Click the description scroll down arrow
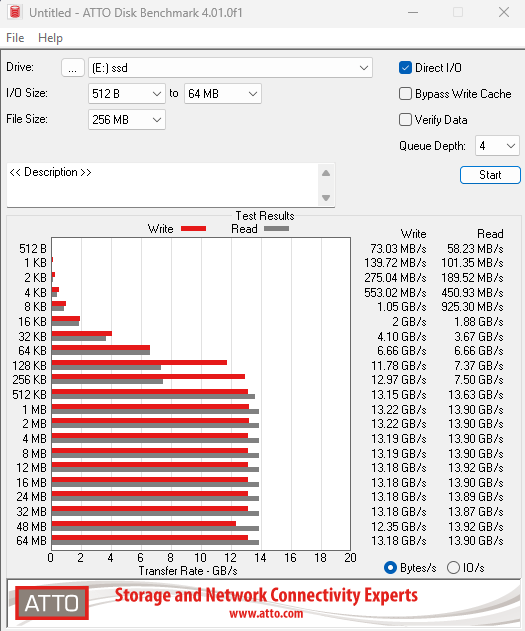The width and height of the screenshot is (525, 631). (x=326, y=198)
